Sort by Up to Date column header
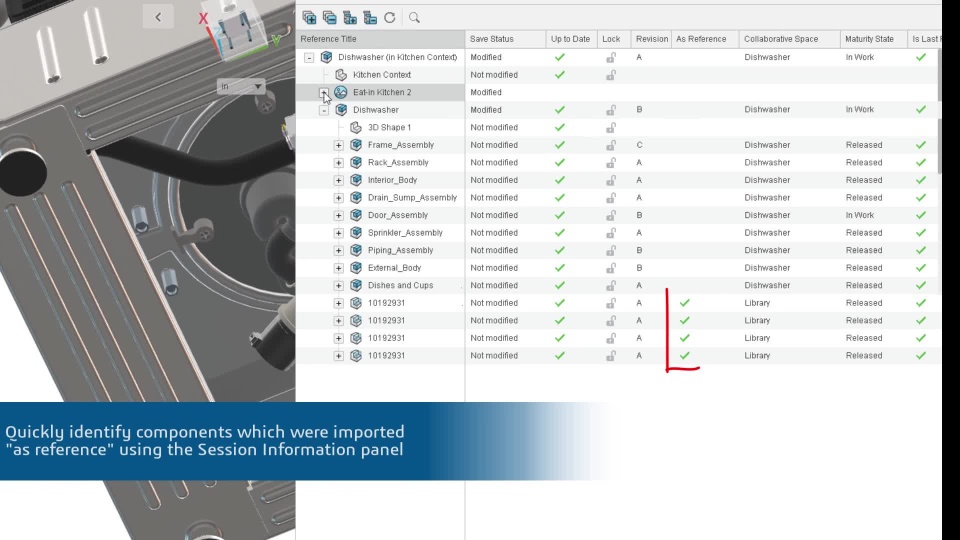Image resolution: width=960 pixels, height=540 pixels. point(571,39)
